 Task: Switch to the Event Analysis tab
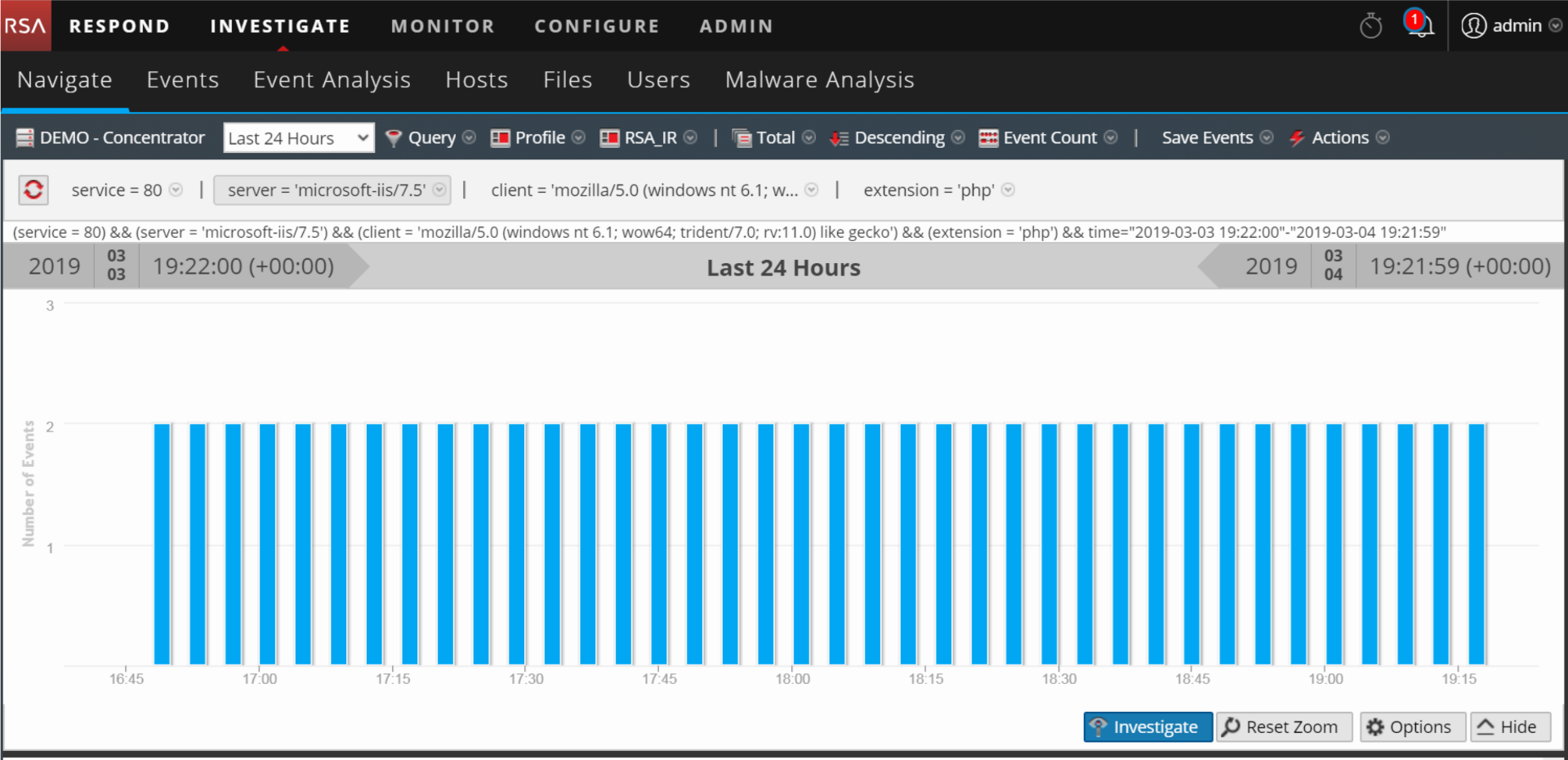click(332, 80)
